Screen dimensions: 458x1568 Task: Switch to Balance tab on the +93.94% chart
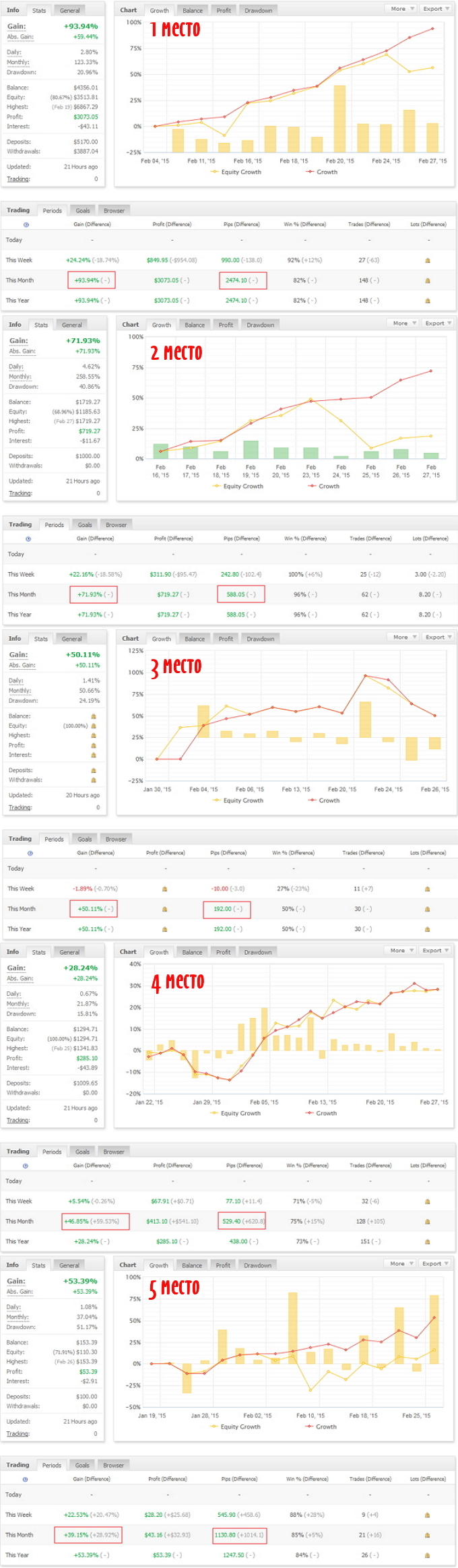pyautogui.click(x=193, y=10)
